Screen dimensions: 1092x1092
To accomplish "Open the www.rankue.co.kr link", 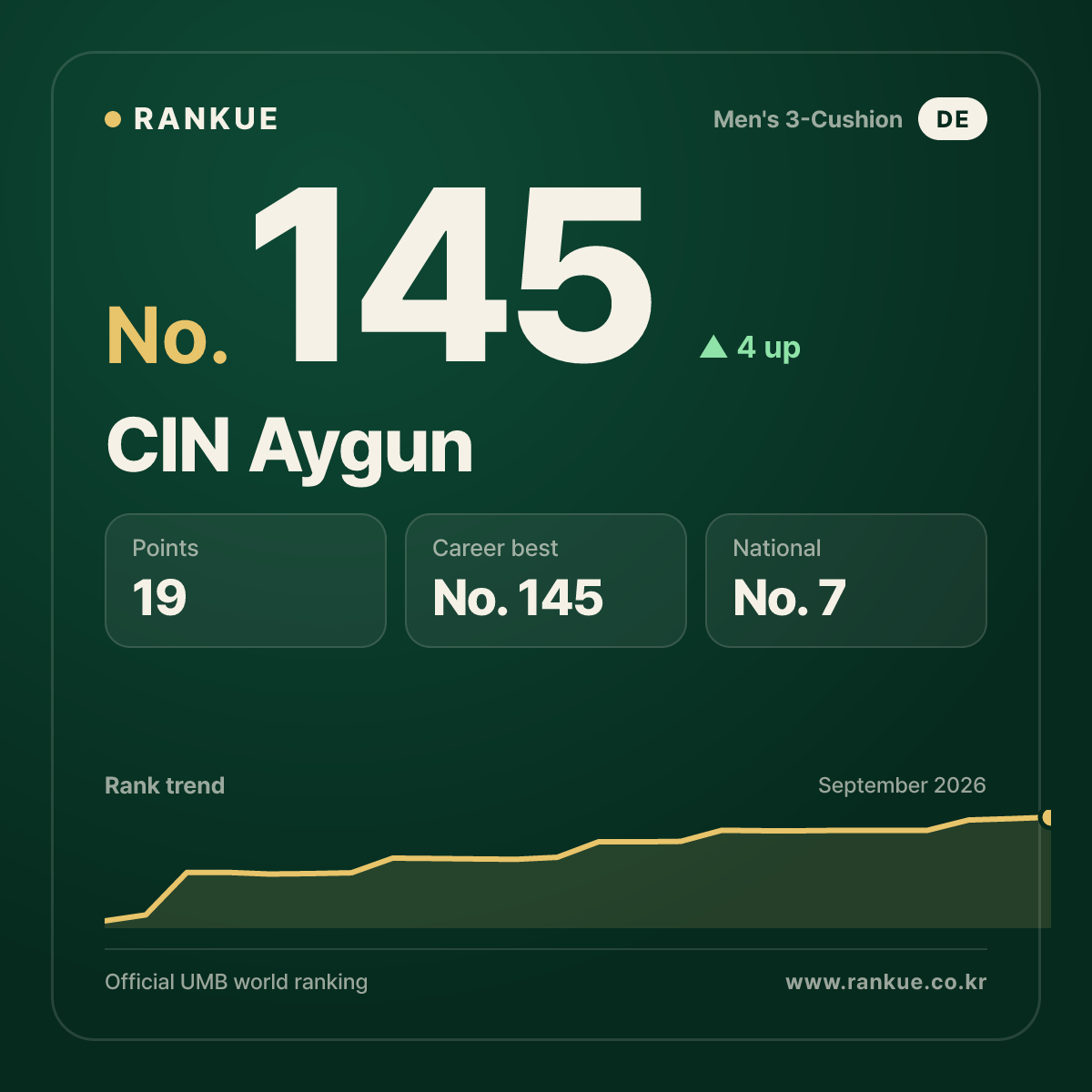I will tap(885, 982).
